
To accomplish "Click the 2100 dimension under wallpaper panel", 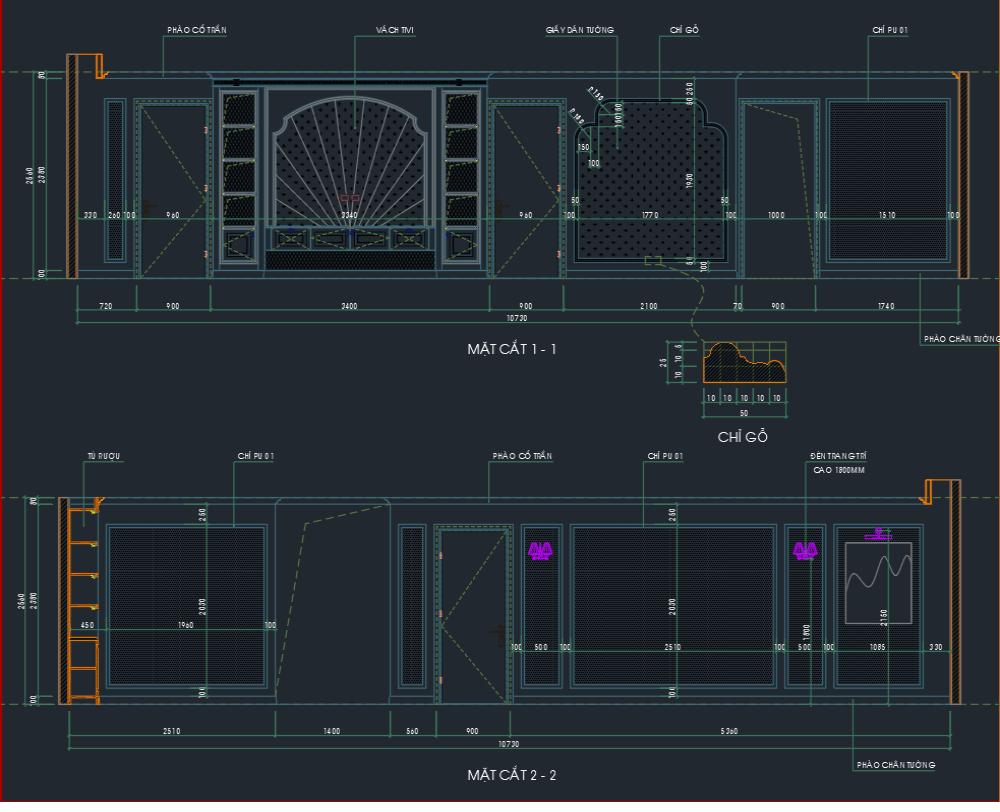I will [649, 306].
